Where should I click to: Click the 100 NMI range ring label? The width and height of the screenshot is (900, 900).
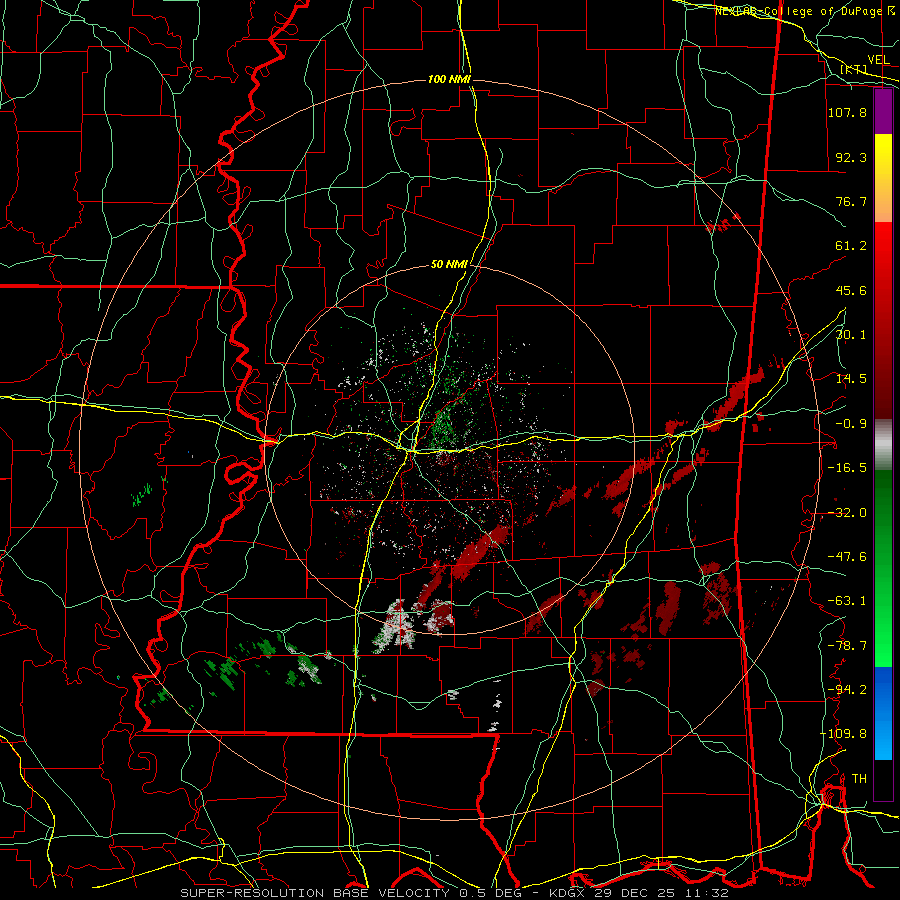[x=449, y=79]
